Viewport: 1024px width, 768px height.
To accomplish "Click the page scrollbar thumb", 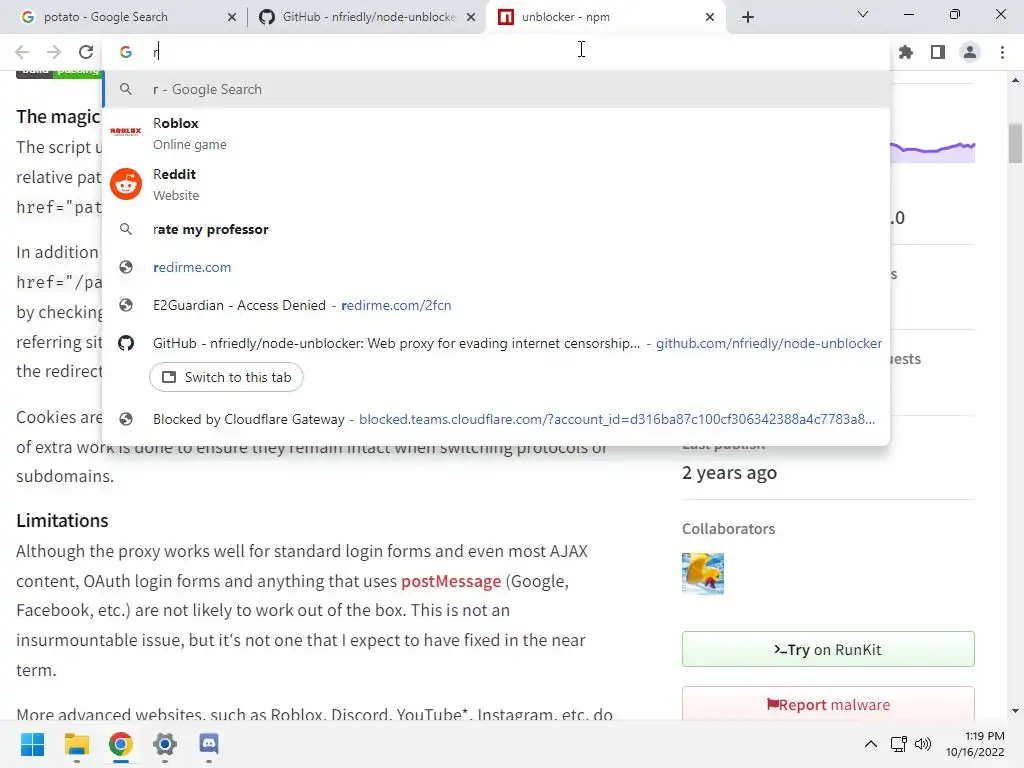I will click(1015, 143).
